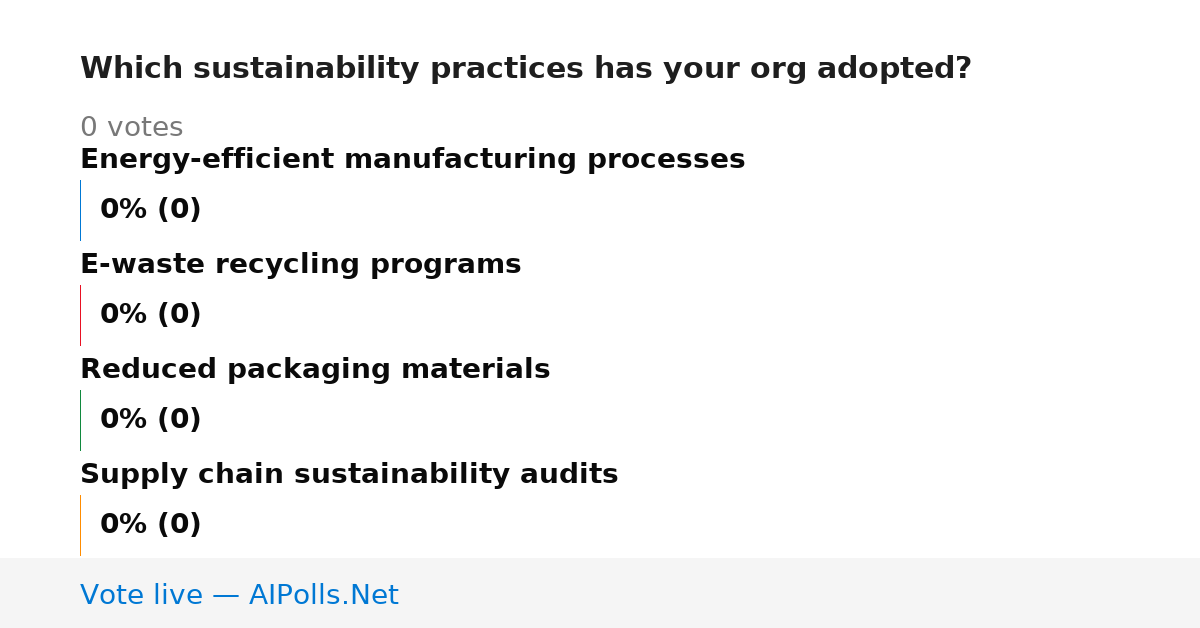Click 0% (0) result under supply chain audits

coord(151,525)
